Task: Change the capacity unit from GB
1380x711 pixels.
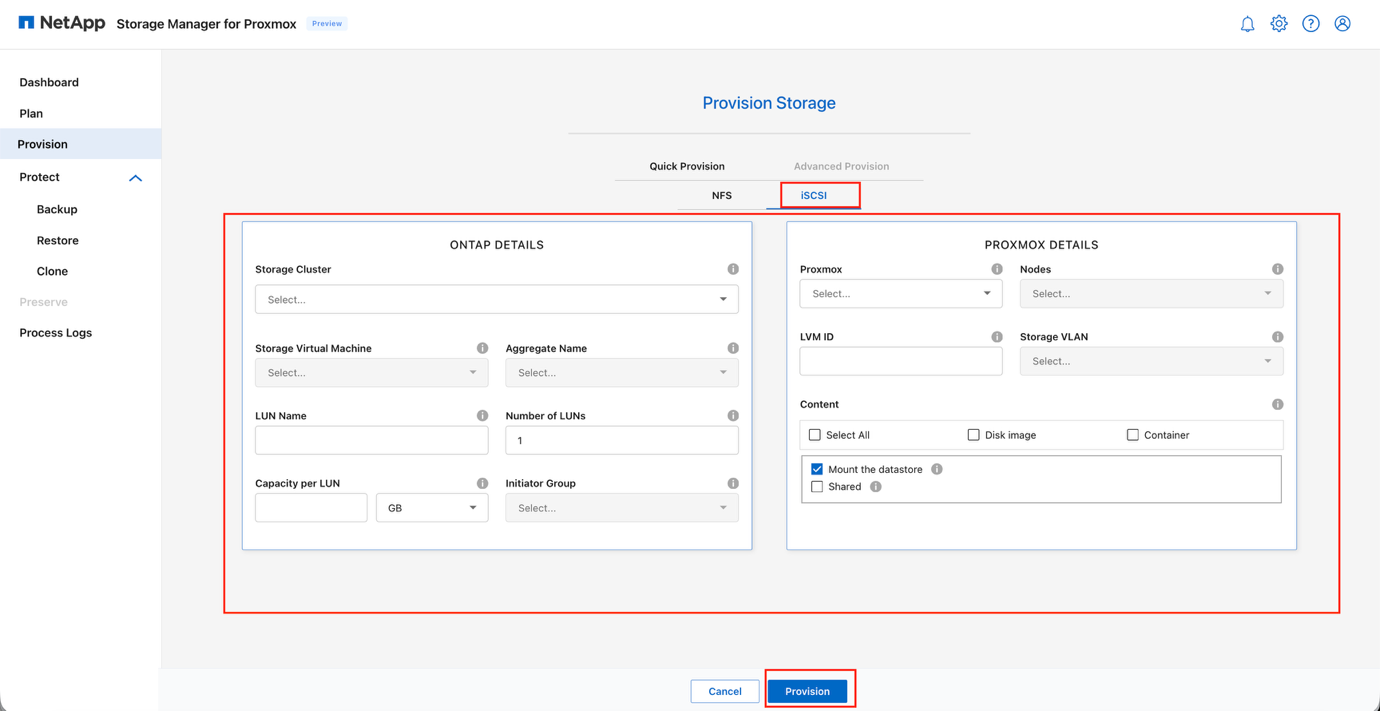Action: click(432, 507)
